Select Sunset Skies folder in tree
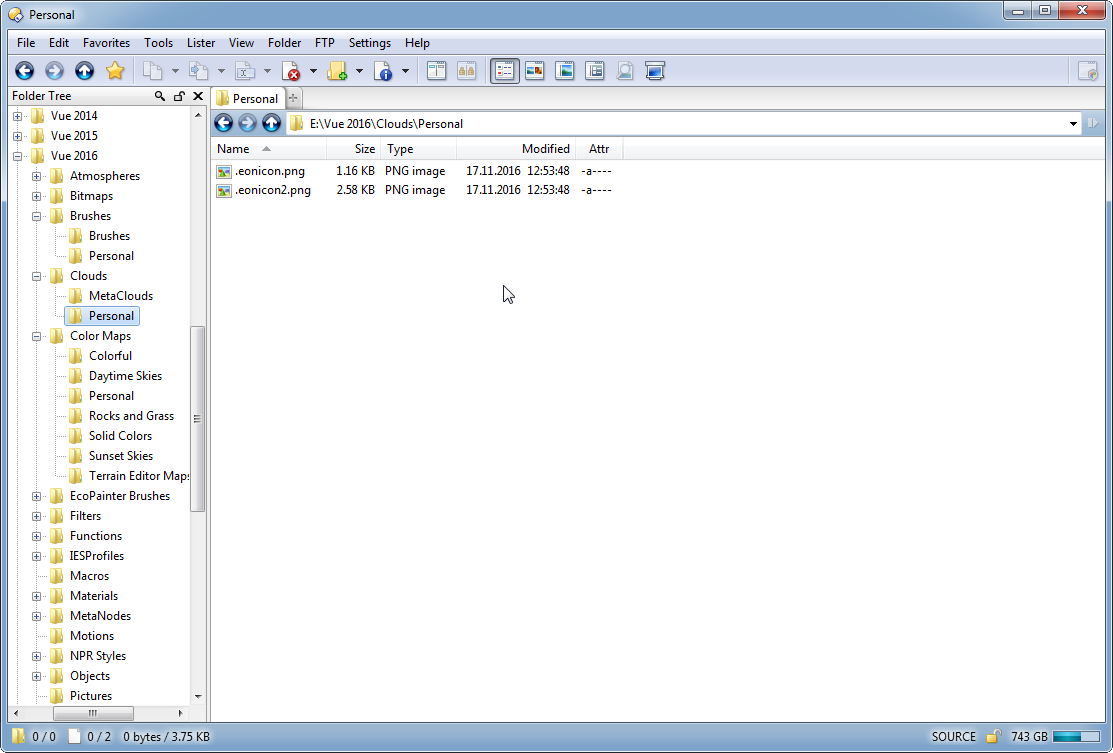This screenshot has width=1113, height=753. point(111,456)
